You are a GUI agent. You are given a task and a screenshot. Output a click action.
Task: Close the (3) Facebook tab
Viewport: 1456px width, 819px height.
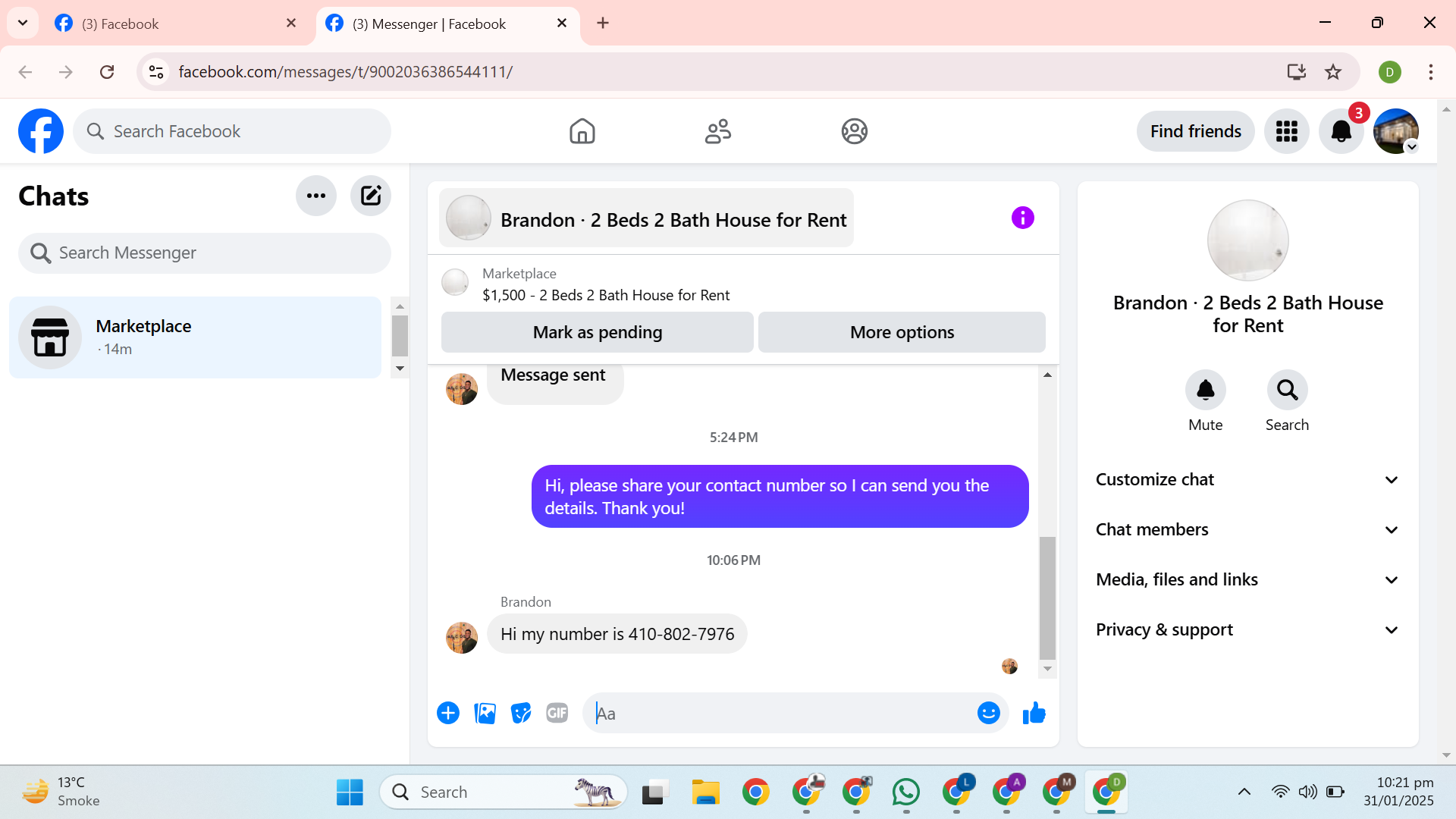click(291, 24)
